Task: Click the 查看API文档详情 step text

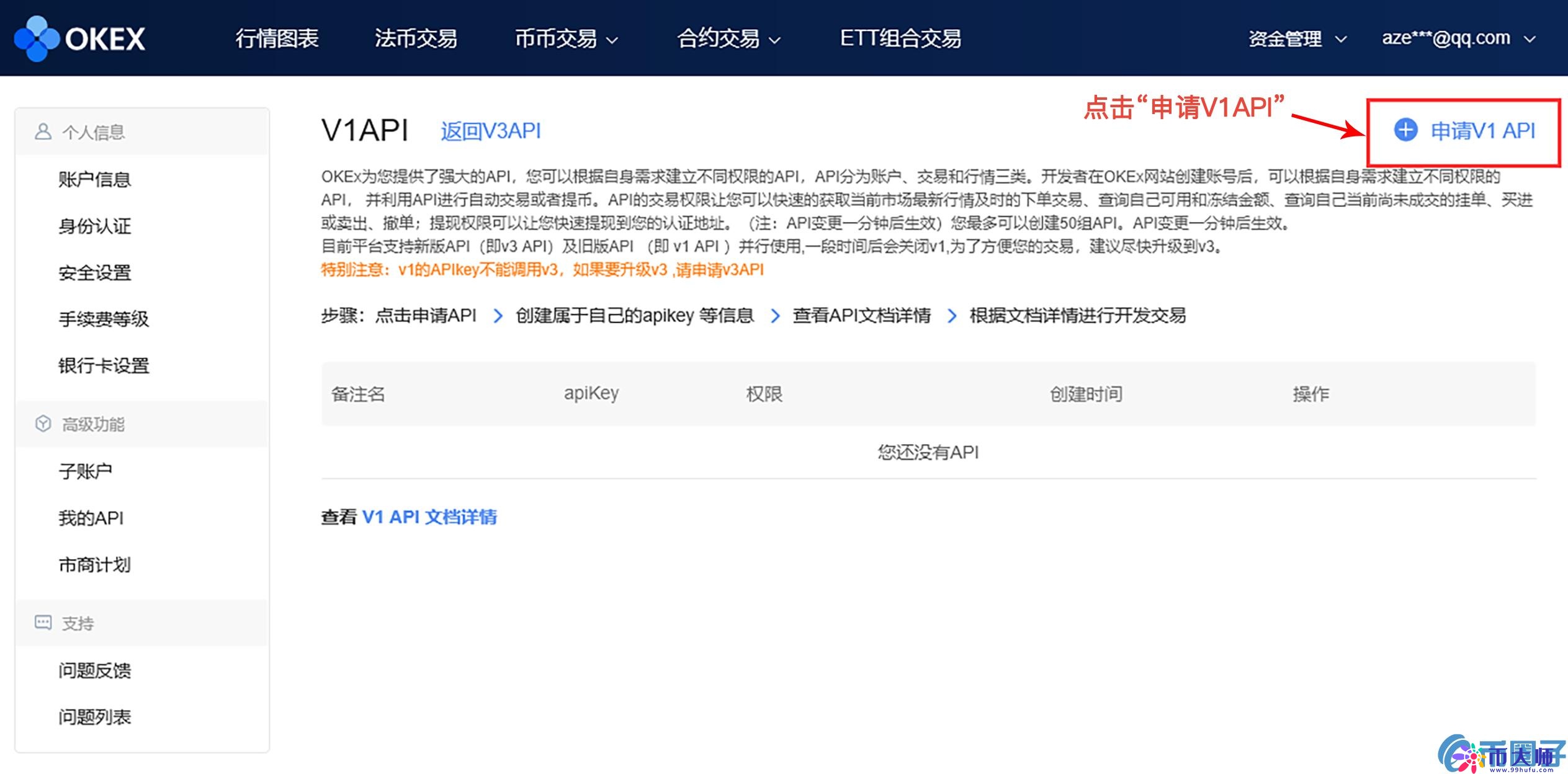Action: (x=861, y=316)
